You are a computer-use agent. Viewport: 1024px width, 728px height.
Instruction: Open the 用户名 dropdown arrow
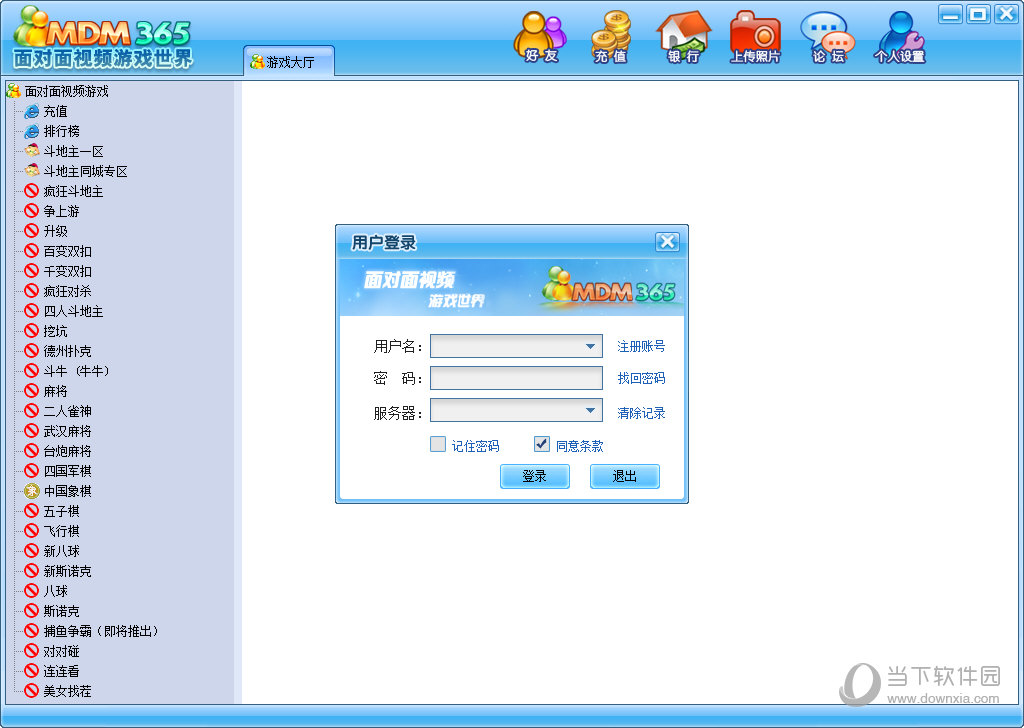pyautogui.click(x=590, y=347)
